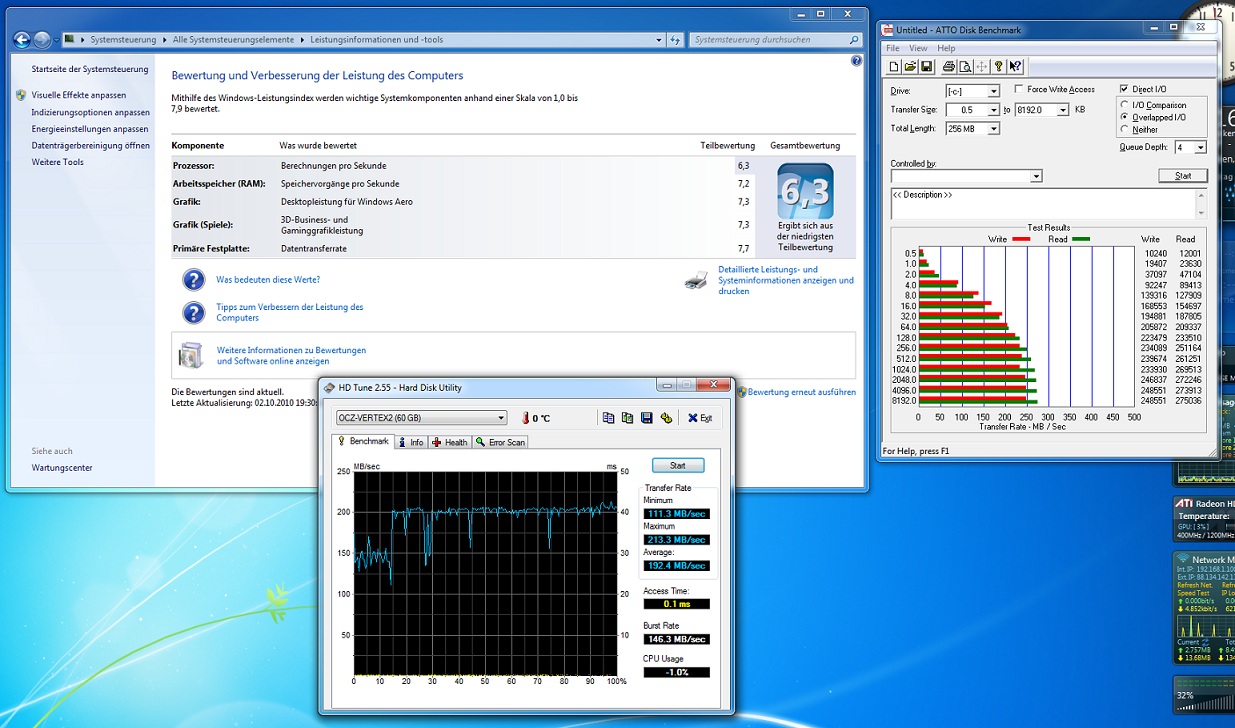Uncheck the Direct I/O checkbox
Viewport: 1235px width, 728px height.
[x=1125, y=89]
